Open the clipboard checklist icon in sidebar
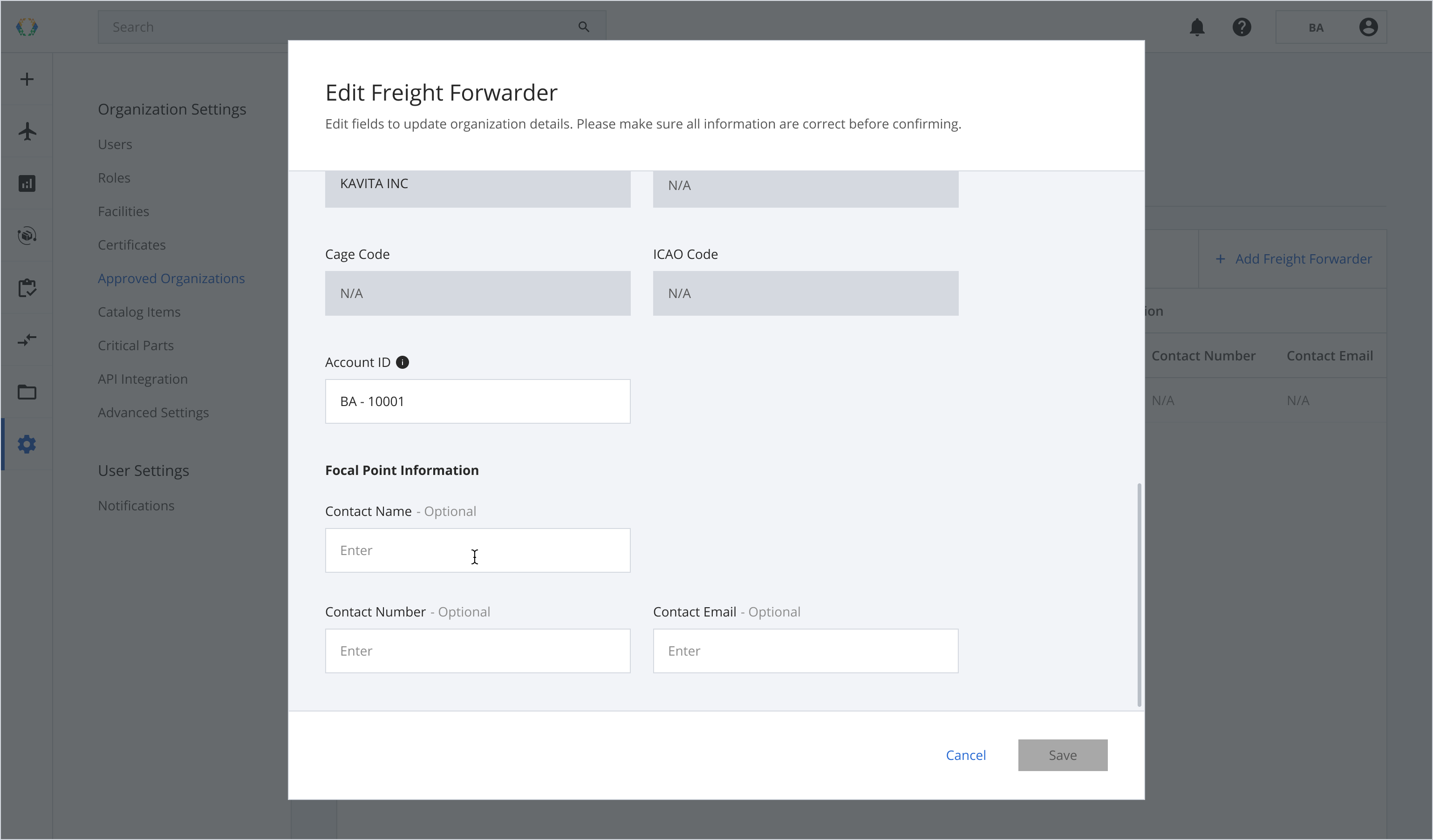Image resolution: width=1433 pixels, height=840 pixels. (x=27, y=288)
